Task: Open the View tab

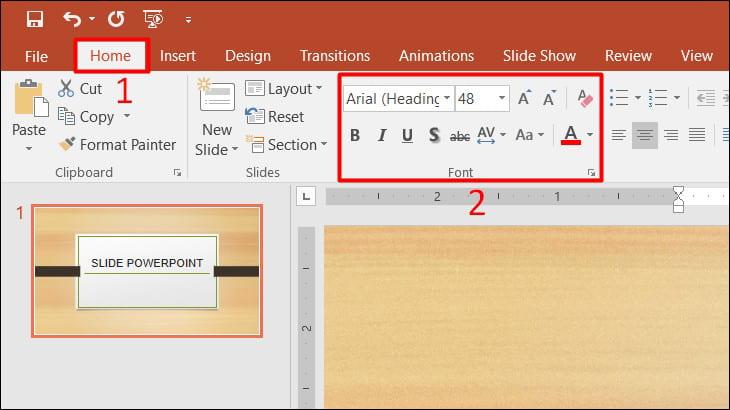Action: tap(696, 56)
